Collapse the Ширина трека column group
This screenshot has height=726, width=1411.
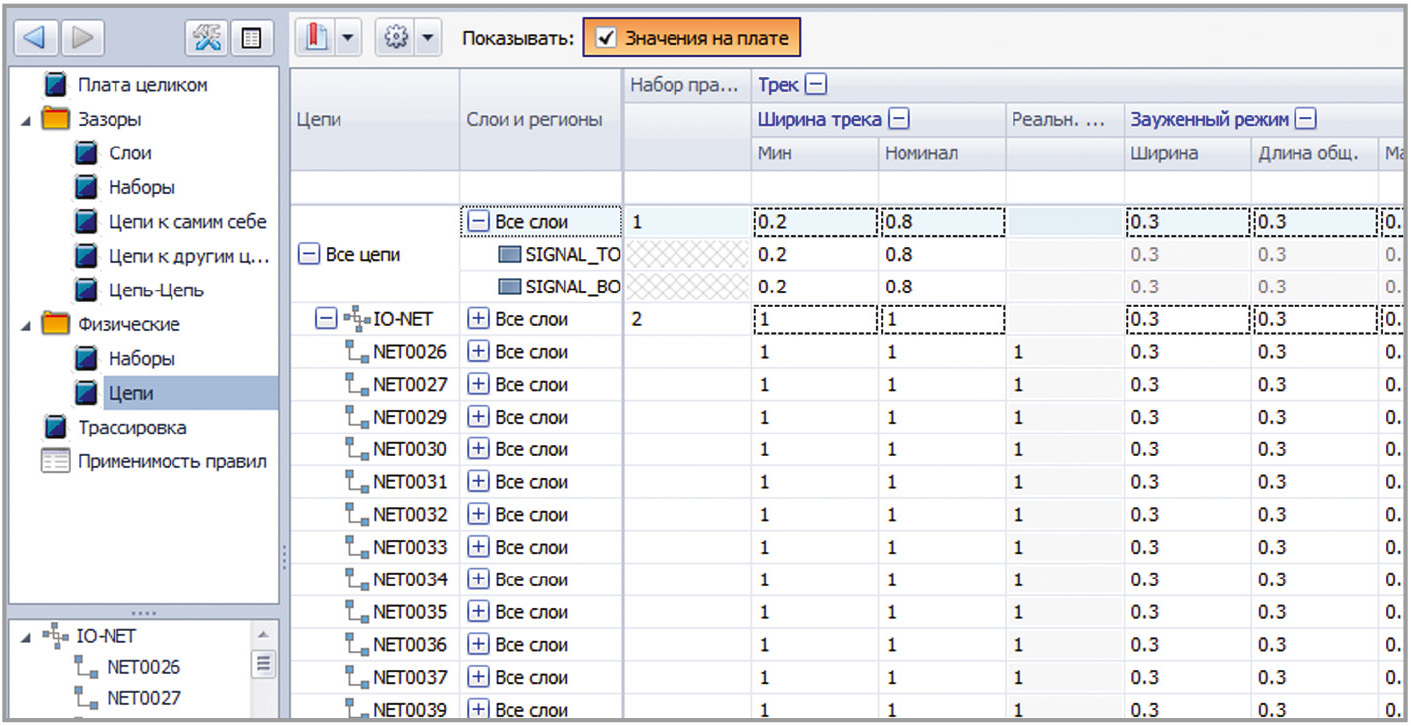pos(898,120)
